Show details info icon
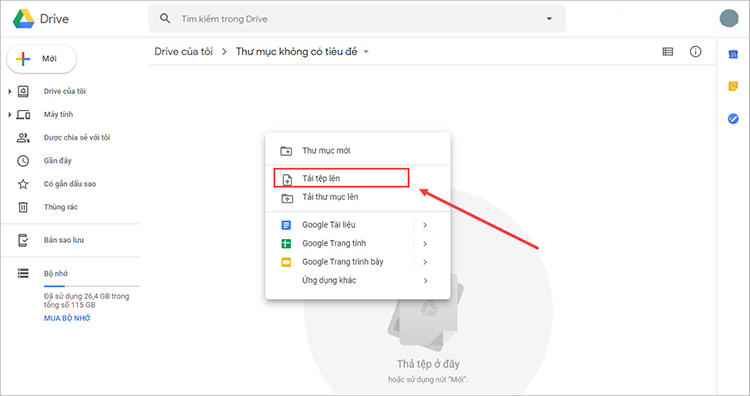 pyautogui.click(x=695, y=52)
